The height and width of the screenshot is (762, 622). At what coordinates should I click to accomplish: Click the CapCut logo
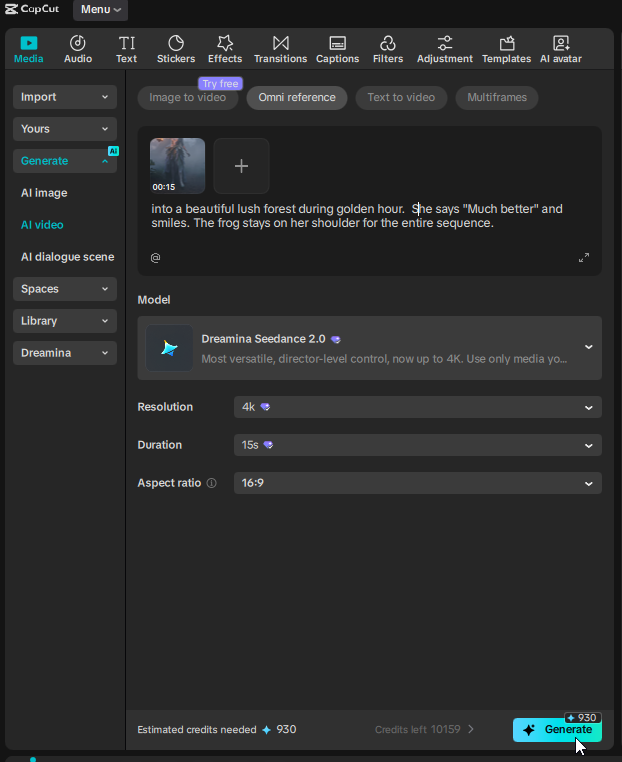coord(32,9)
